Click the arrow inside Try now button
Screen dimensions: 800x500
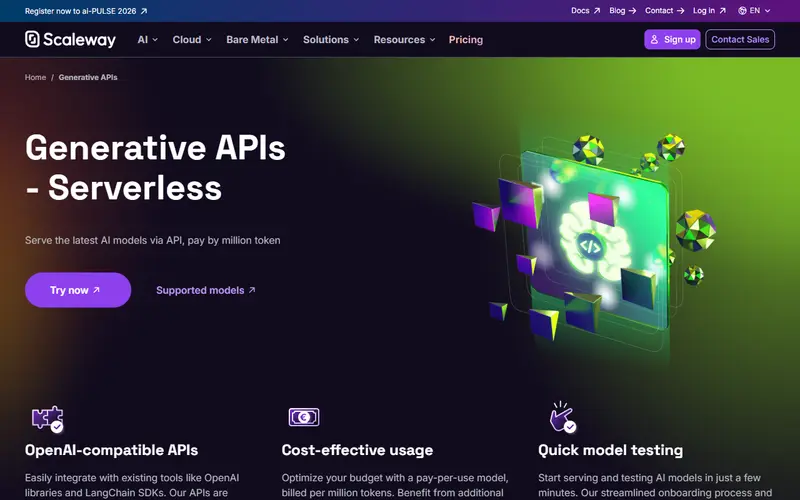[x=96, y=290]
